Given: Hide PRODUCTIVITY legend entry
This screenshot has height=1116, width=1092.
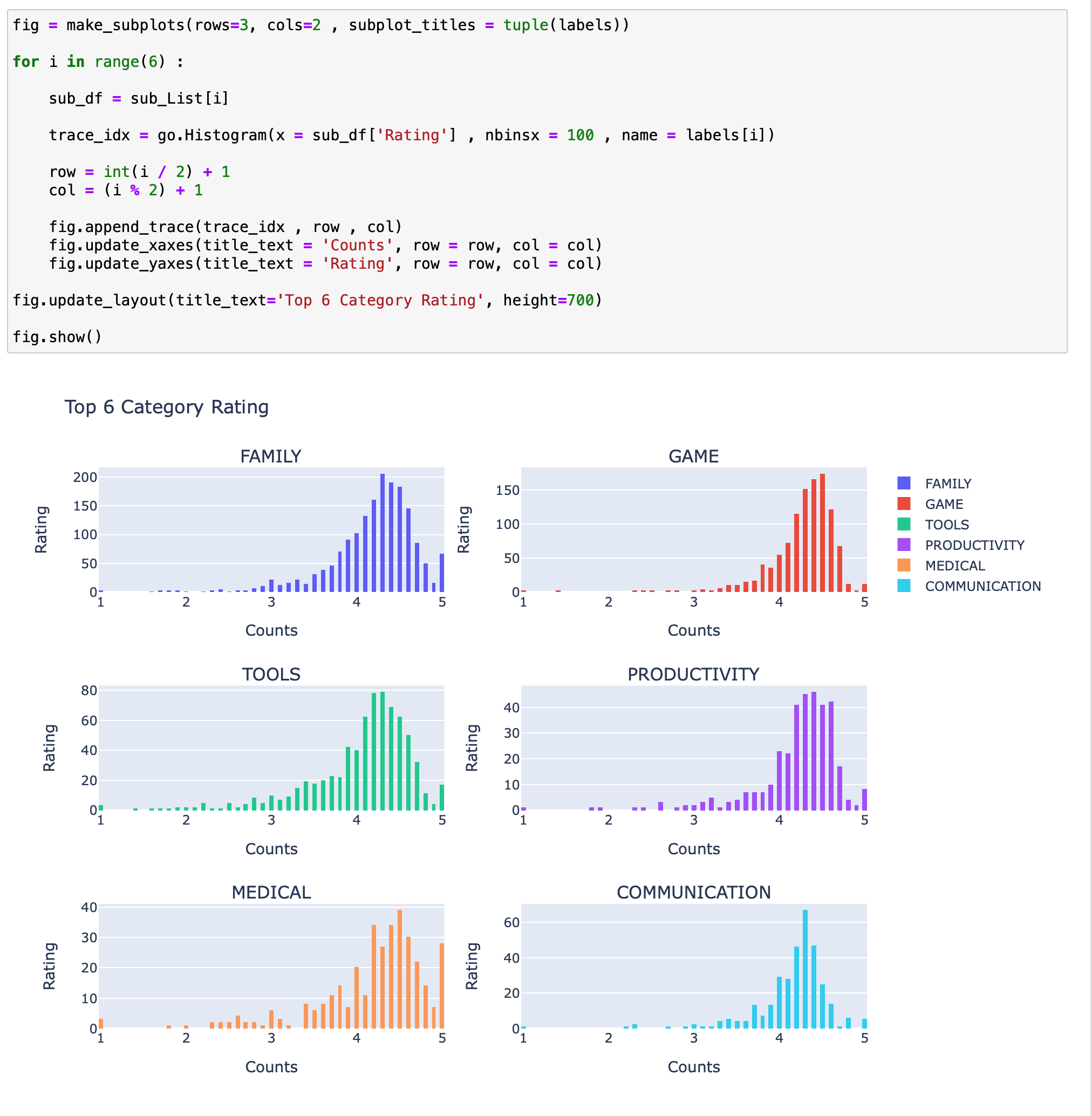Looking at the screenshot, I should [974, 545].
